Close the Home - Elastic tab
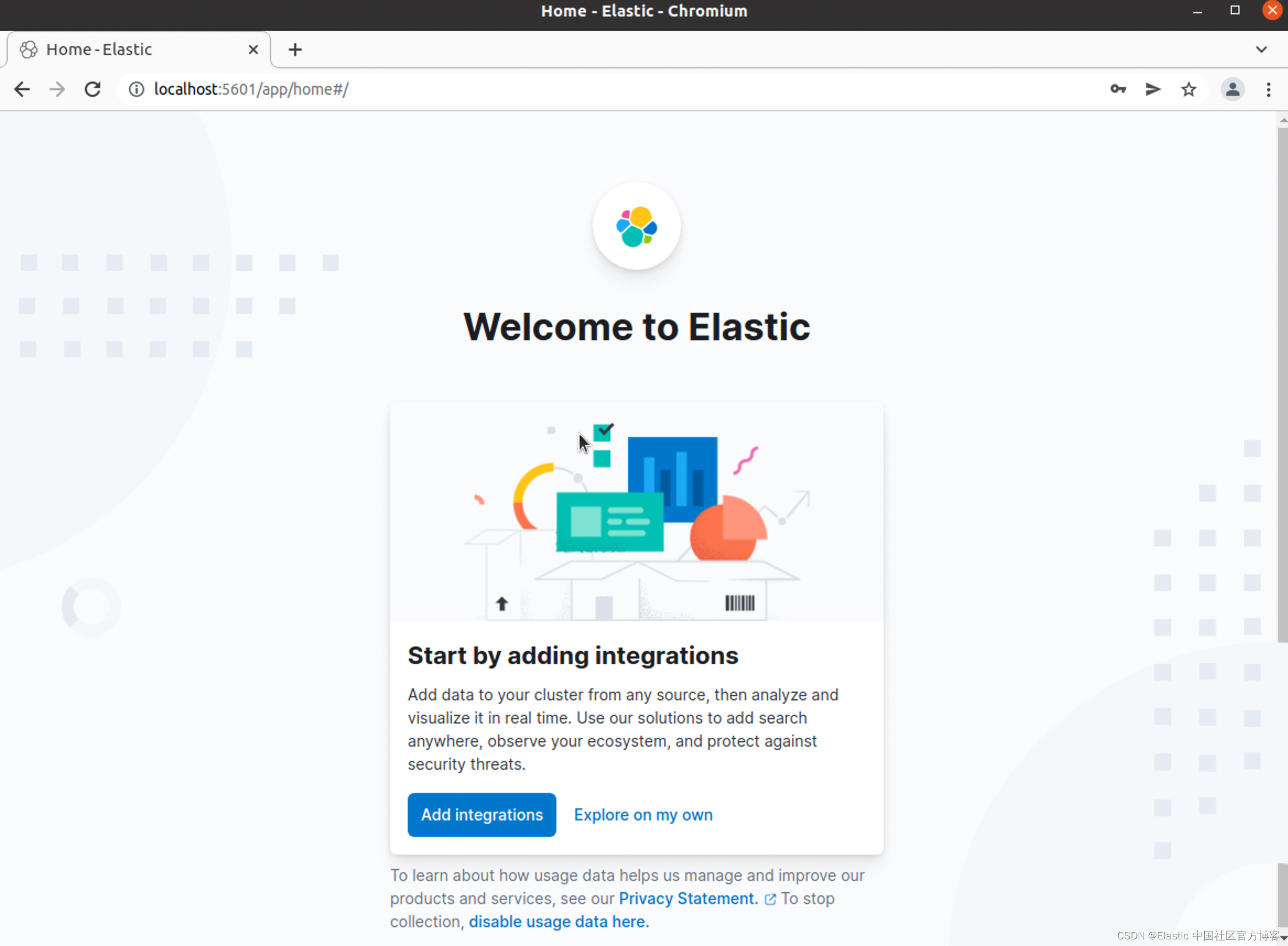 tap(253, 50)
